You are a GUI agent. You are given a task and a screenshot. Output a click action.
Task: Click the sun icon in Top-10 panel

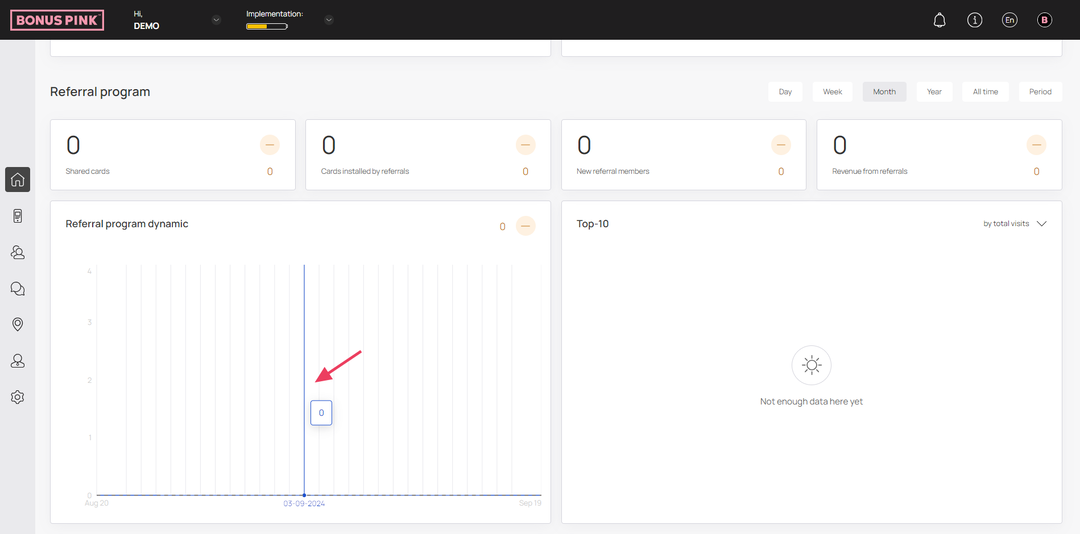[x=811, y=365]
